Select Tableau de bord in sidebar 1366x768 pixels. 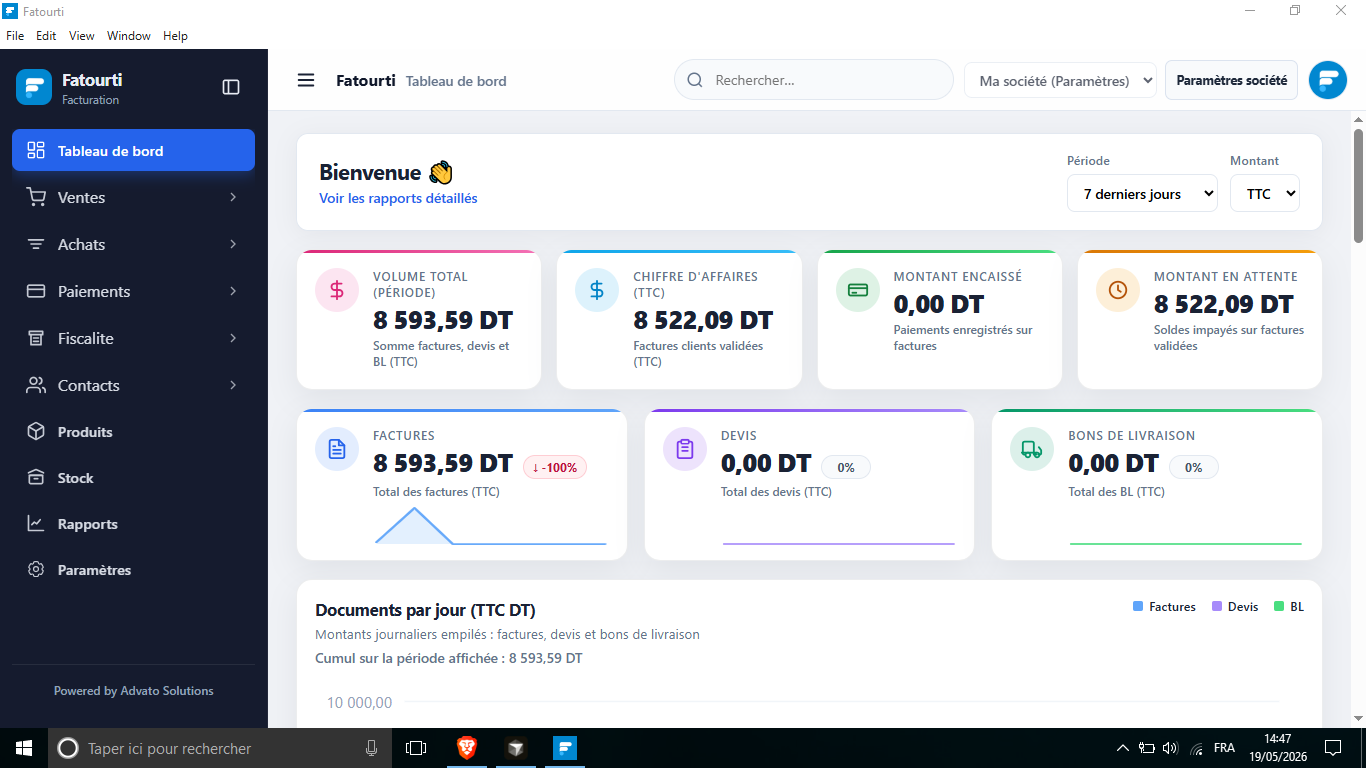(x=133, y=150)
